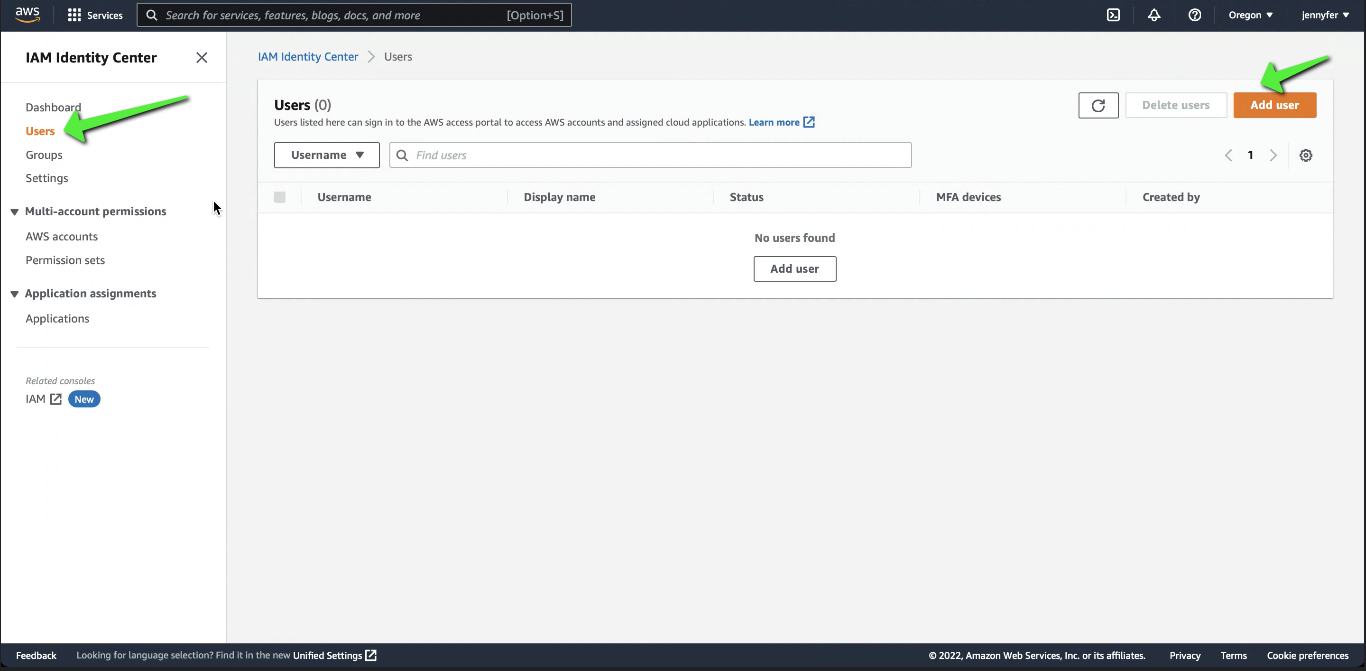Screen dimensions: 1366x671
Task: Click search magnifier in Find users field
Action: tap(403, 155)
